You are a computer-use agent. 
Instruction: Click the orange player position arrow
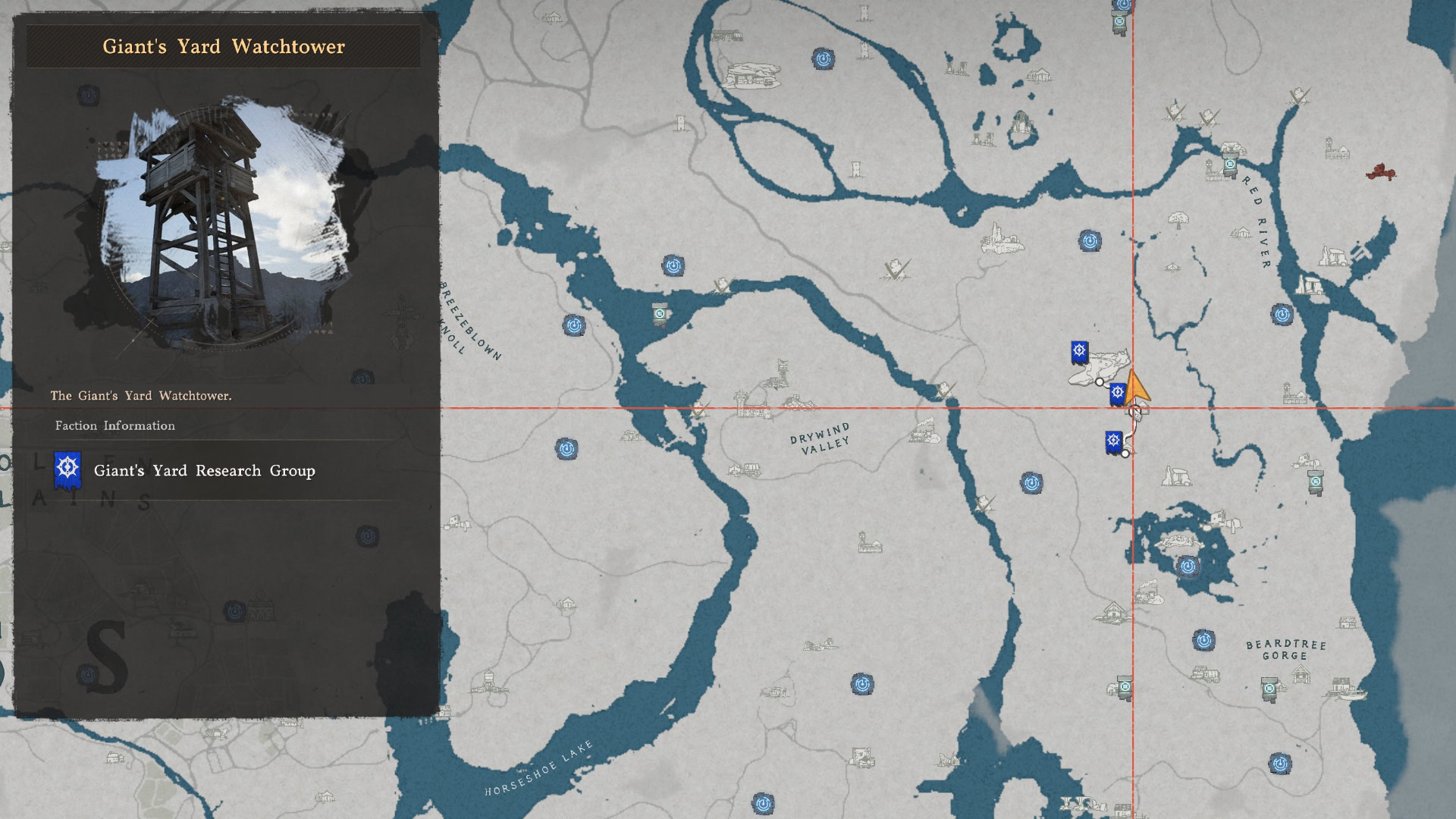1135,388
